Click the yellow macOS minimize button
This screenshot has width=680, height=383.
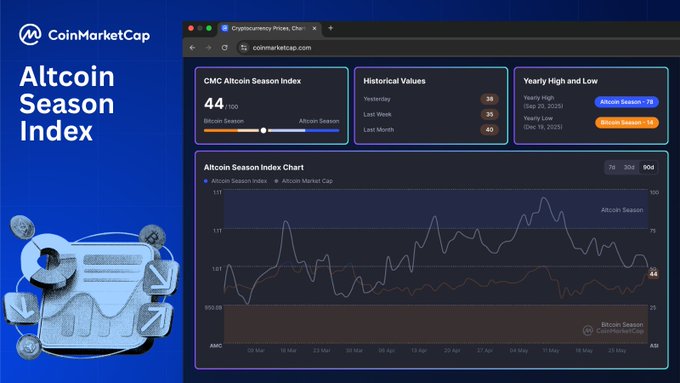(x=200, y=28)
